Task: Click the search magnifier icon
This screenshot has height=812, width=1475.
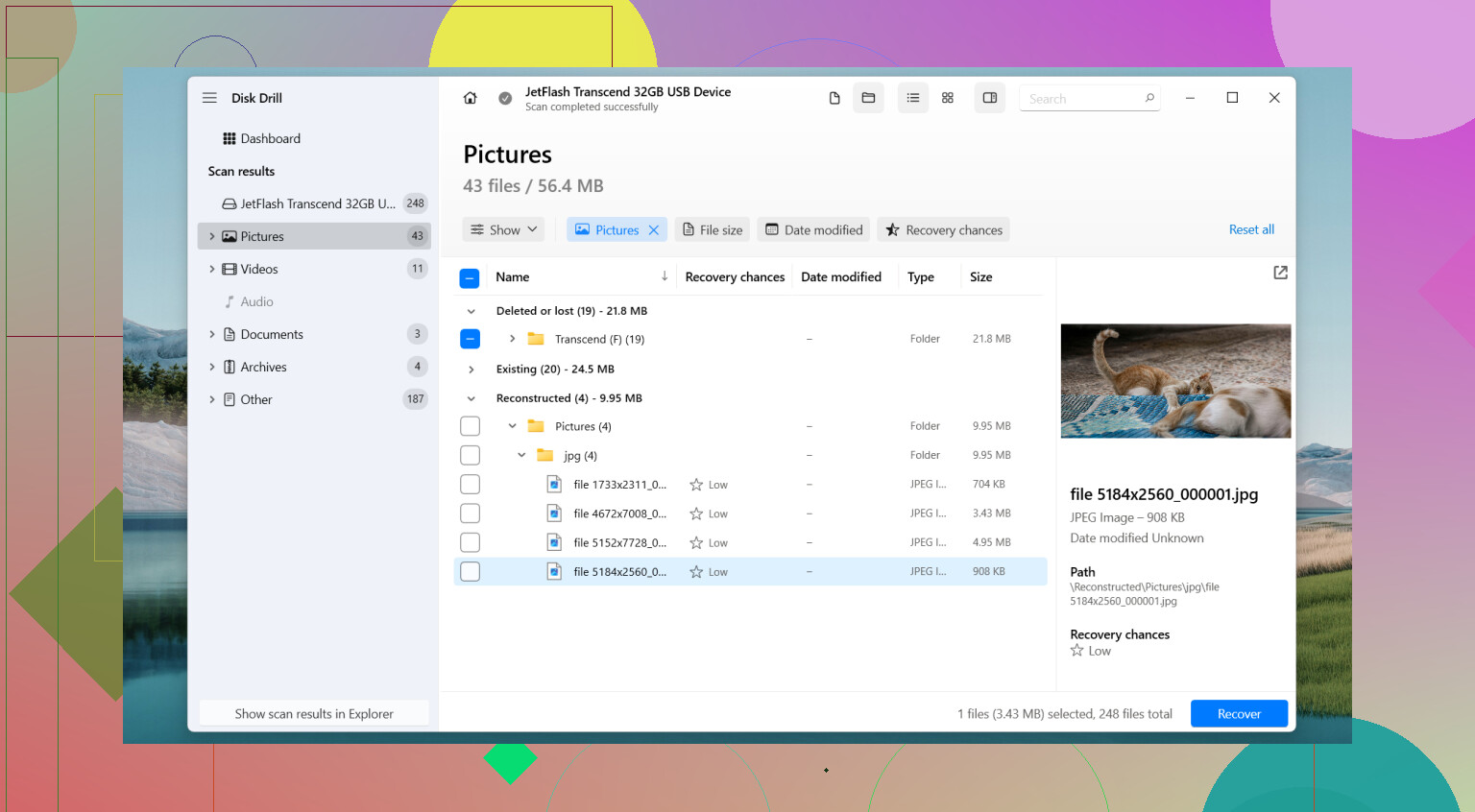Action: pos(1149,98)
